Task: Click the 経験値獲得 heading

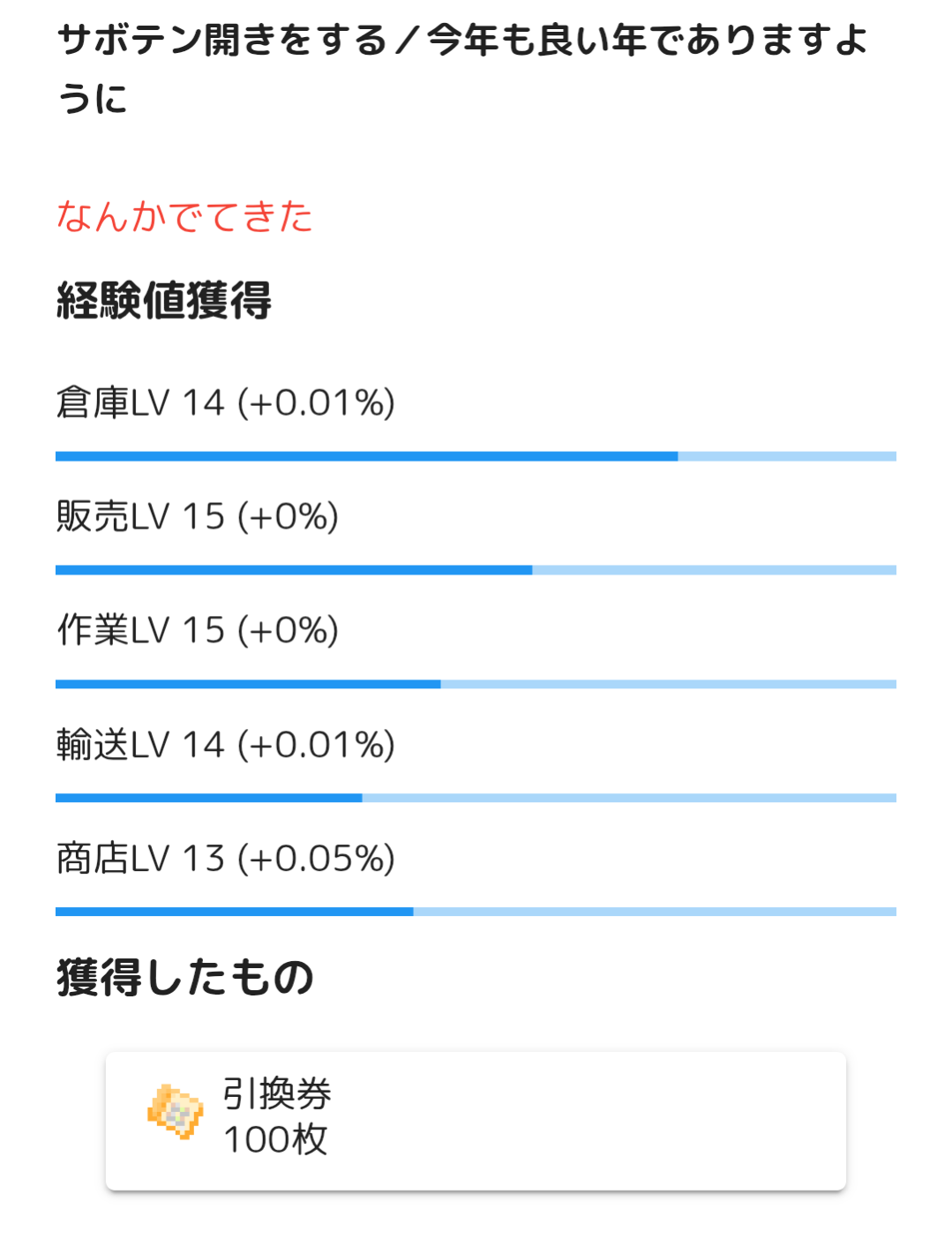Action: (x=164, y=301)
